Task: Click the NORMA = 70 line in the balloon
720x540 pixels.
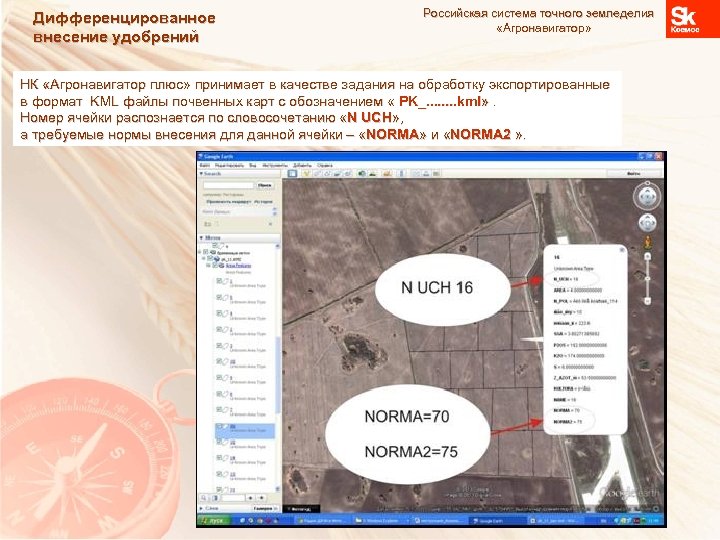Action: tap(567, 411)
